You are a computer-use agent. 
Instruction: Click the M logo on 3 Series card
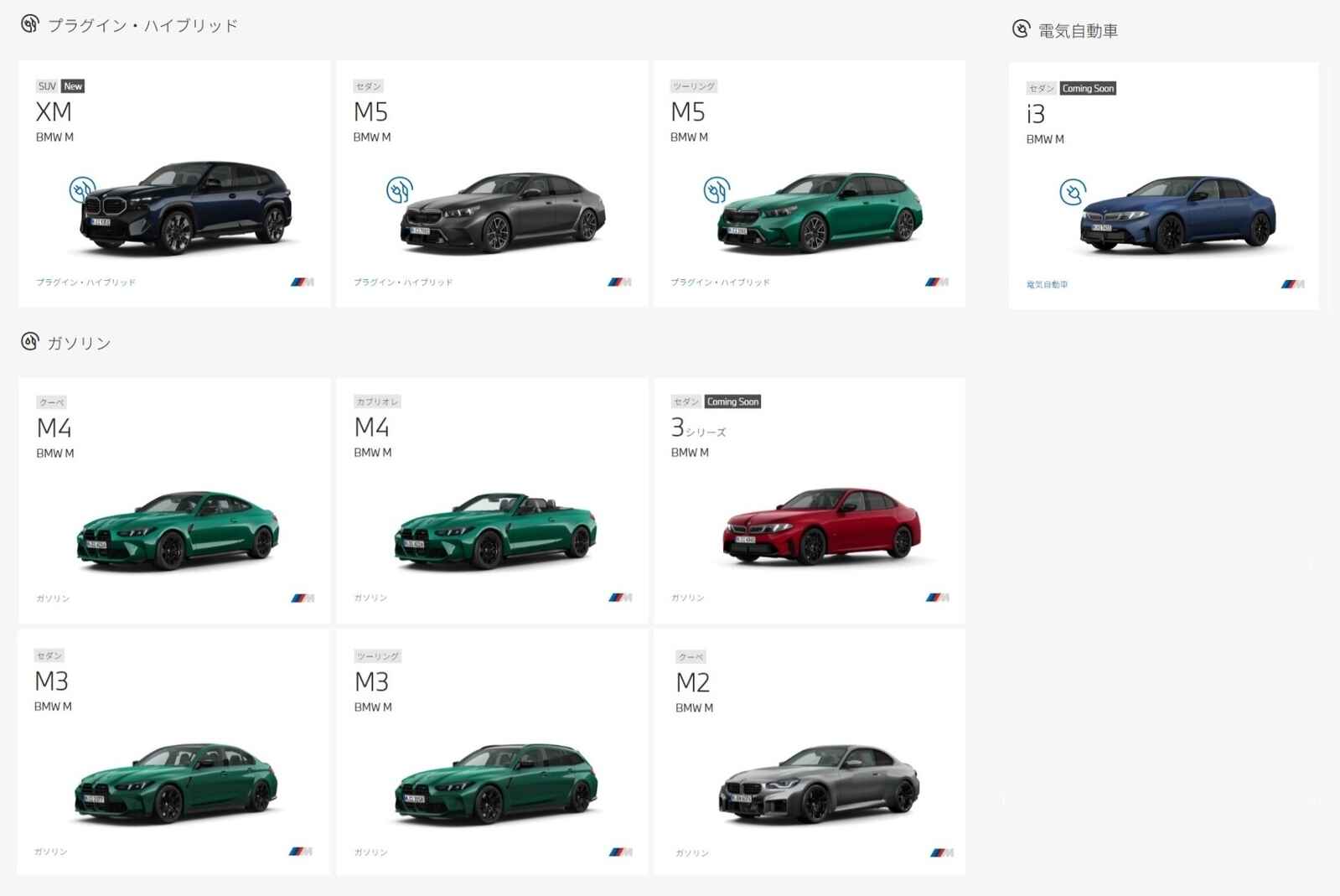point(937,598)
